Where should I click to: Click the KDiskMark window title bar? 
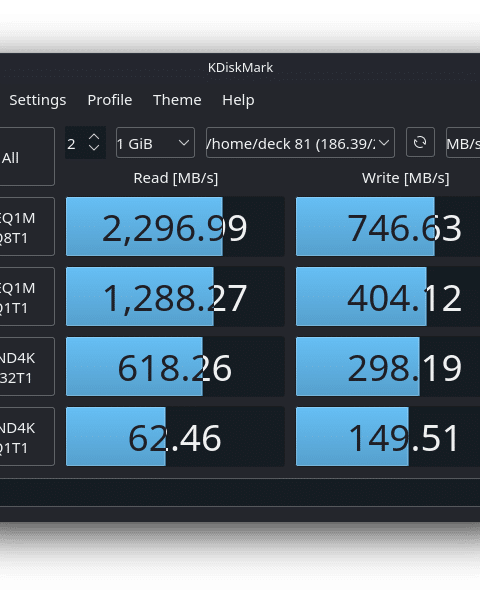[x=240, y=68]
